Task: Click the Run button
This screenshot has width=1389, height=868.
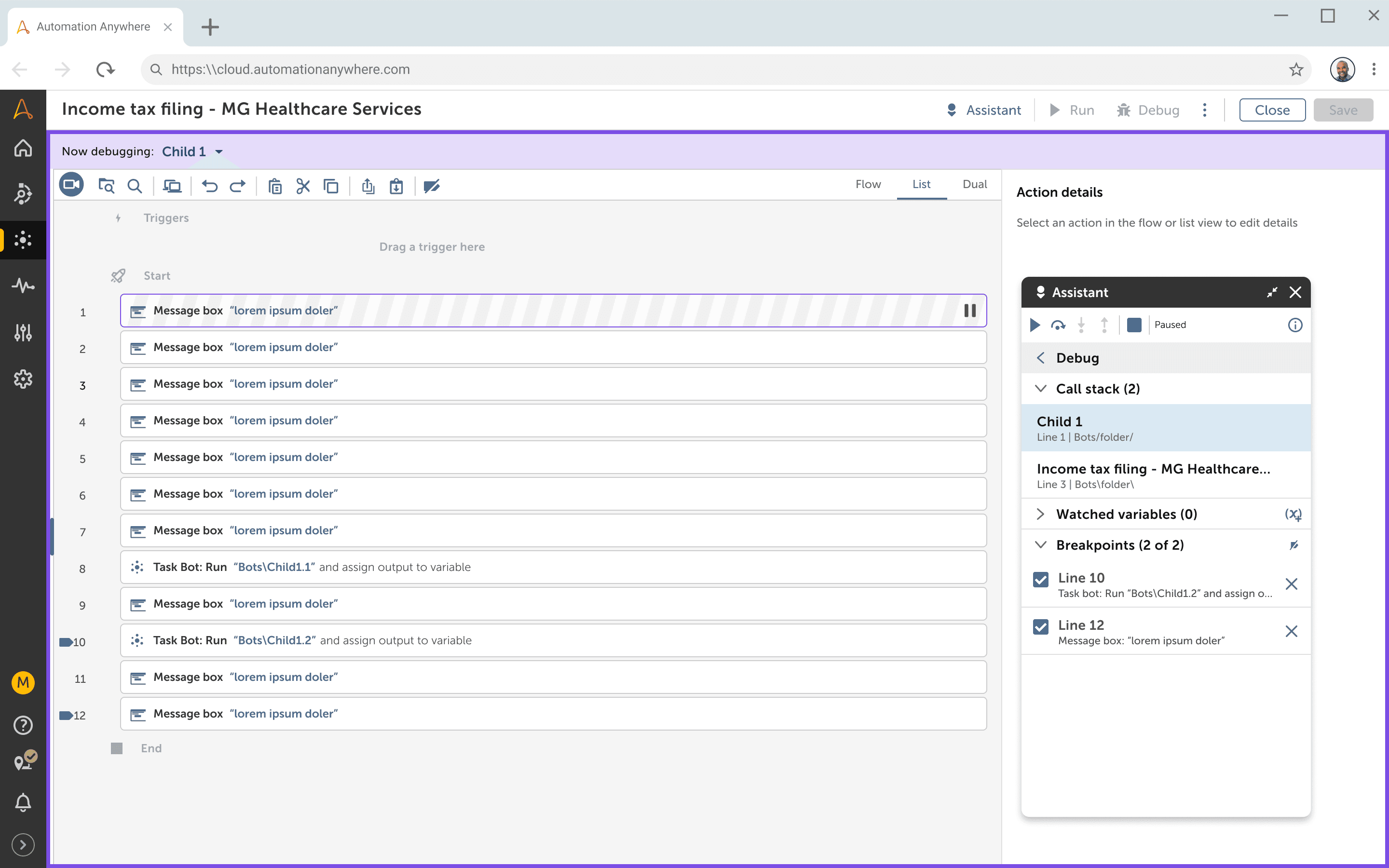Action: pos(1072,110)
